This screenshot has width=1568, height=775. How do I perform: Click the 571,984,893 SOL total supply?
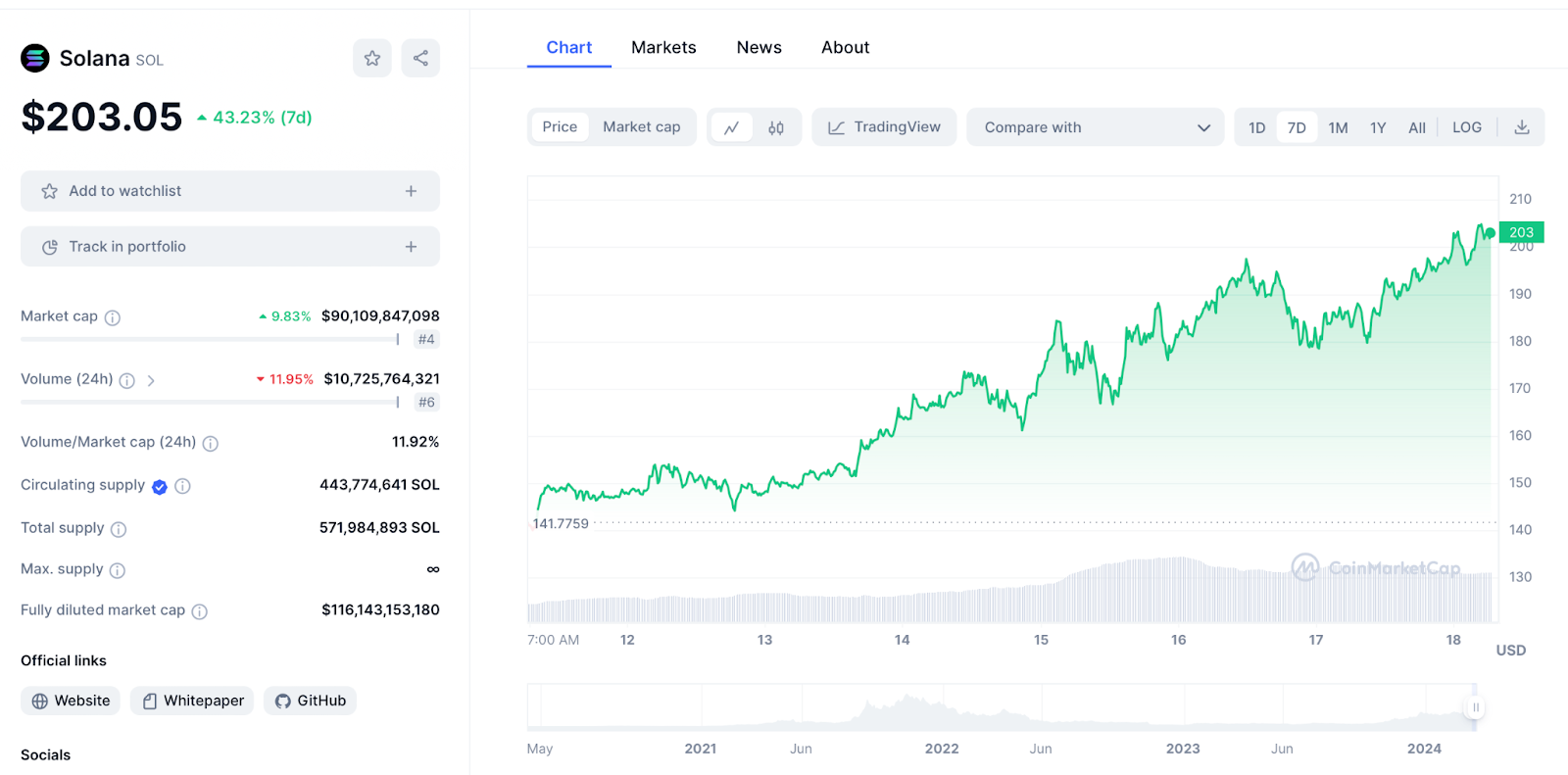(379, 528)
